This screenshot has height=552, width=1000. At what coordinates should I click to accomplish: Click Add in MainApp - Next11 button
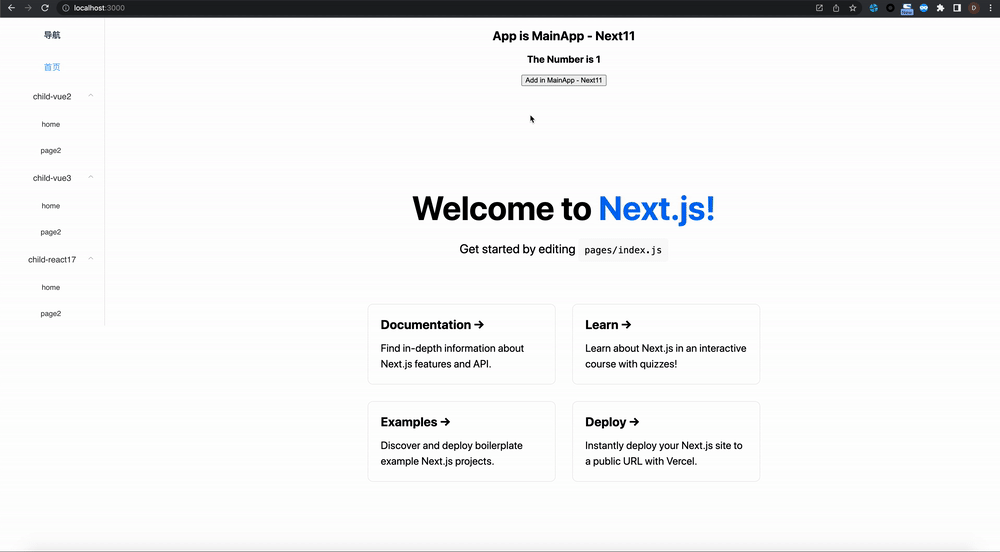564,80
